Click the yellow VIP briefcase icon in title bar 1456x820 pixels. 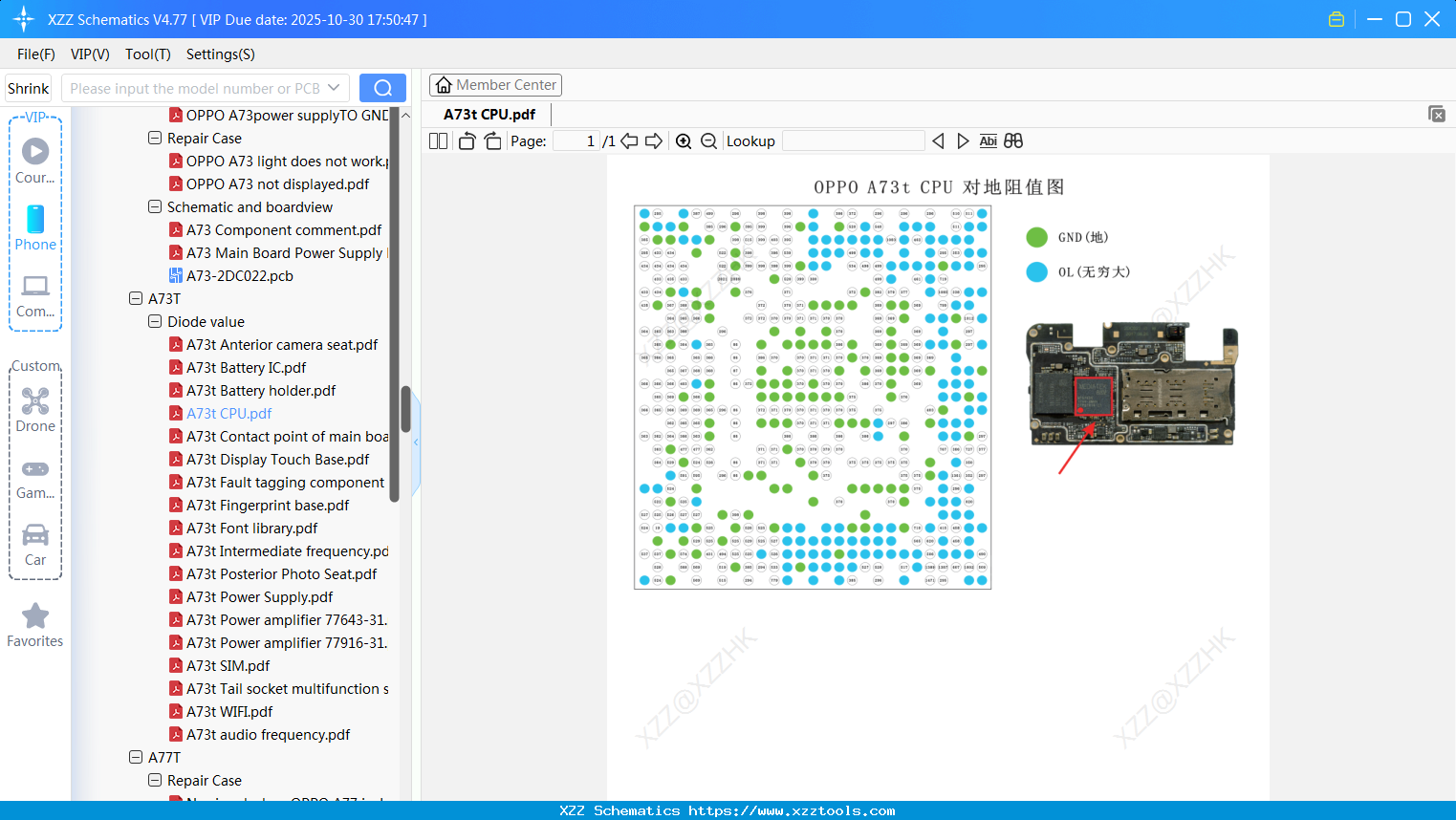point(1336,19)
